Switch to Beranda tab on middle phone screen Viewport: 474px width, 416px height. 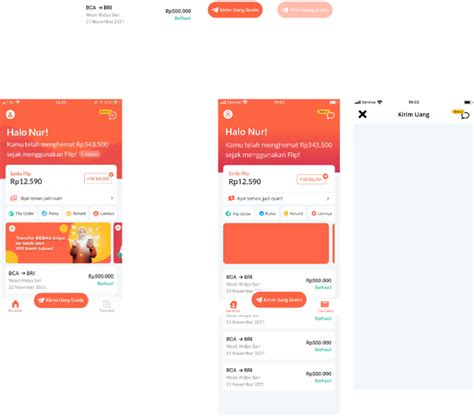(x=233, y=306)
